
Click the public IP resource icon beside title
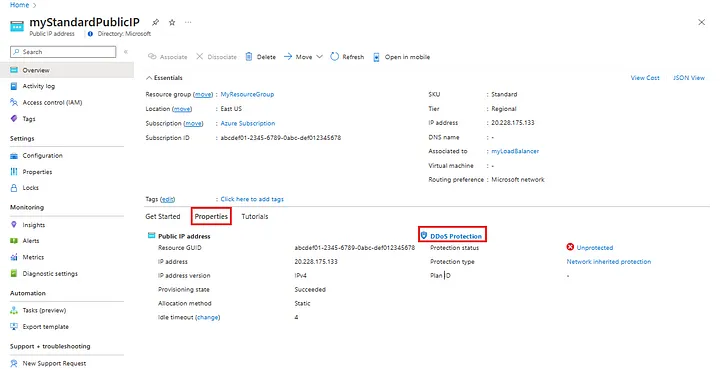point(17,27)
